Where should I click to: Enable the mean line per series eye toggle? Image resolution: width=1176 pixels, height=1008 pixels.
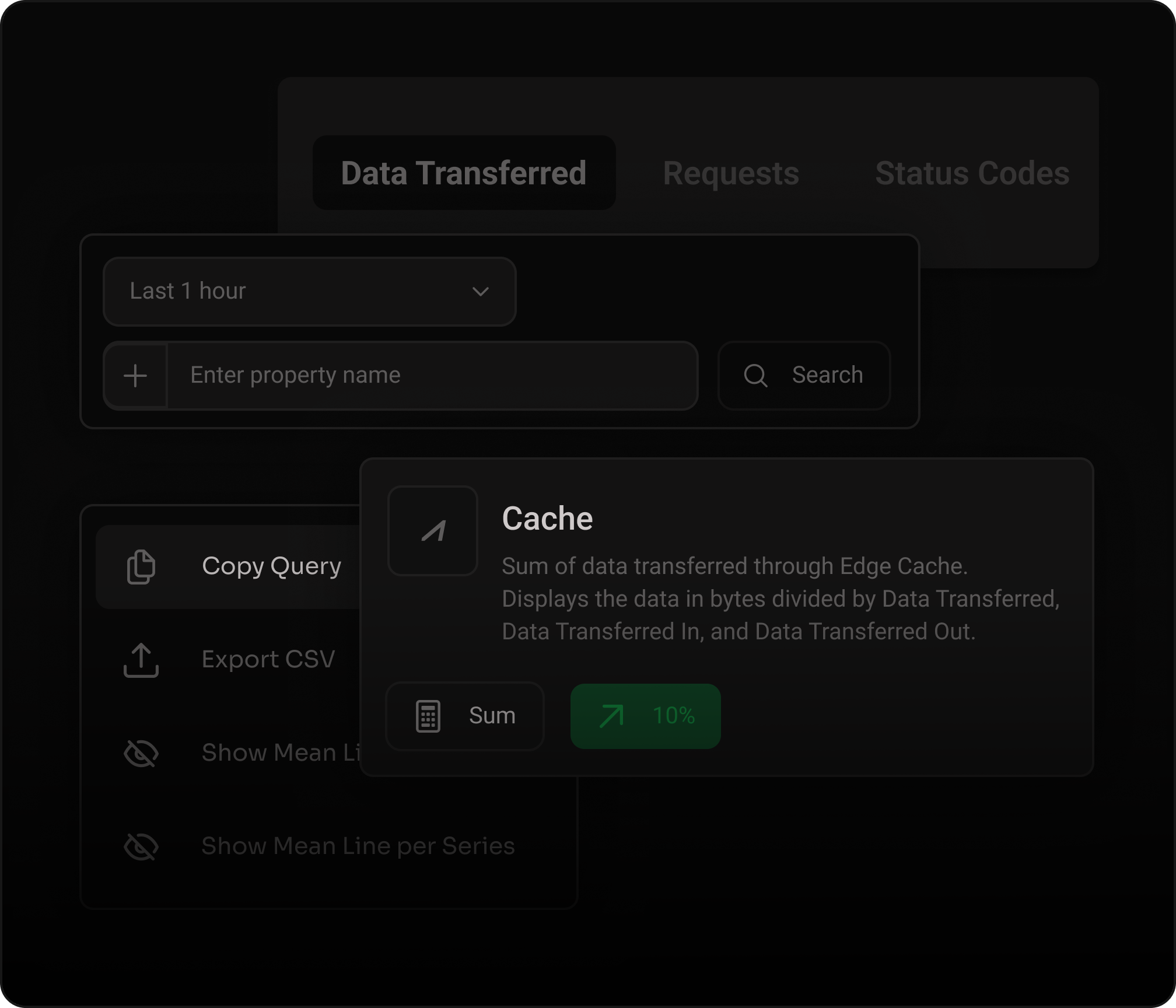point(141,846)
